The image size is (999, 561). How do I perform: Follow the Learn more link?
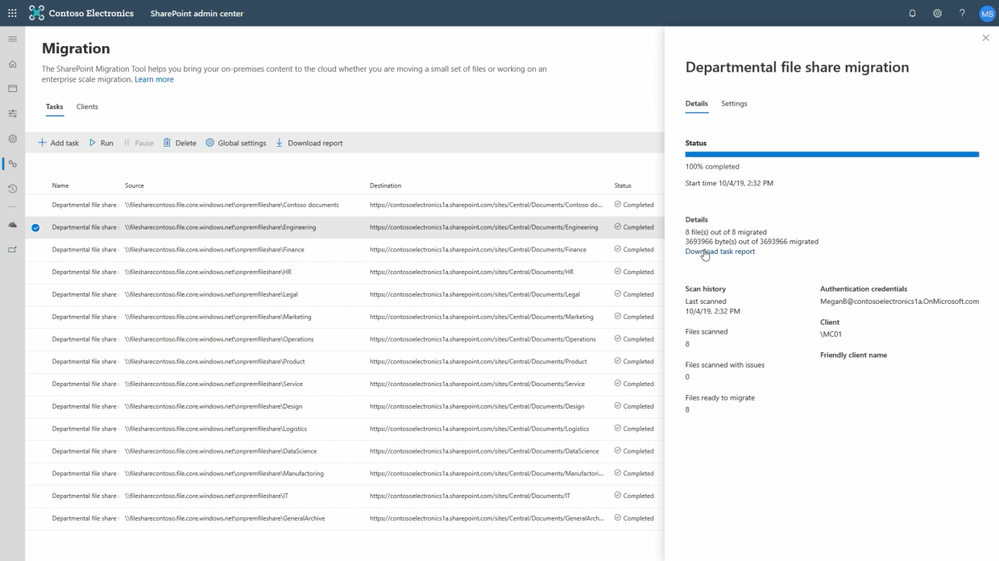pos(154,79)
